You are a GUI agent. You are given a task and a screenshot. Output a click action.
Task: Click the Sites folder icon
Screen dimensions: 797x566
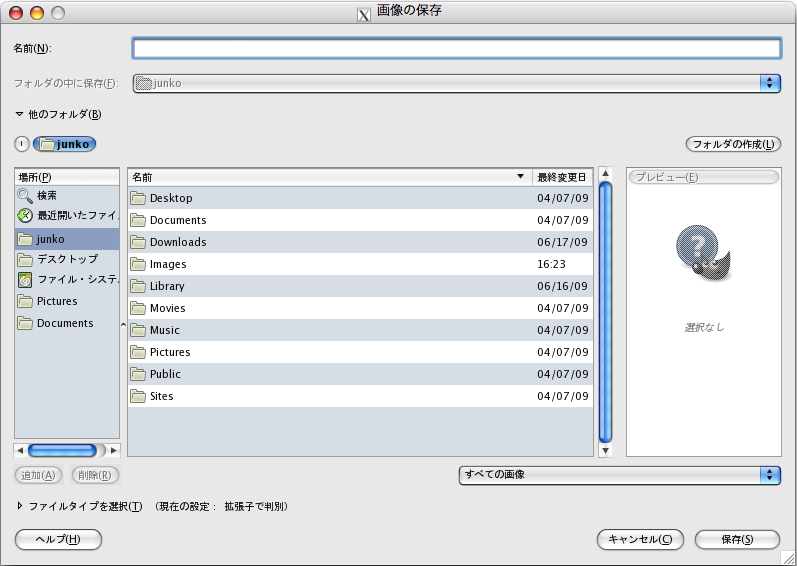(x=138, y=396)
